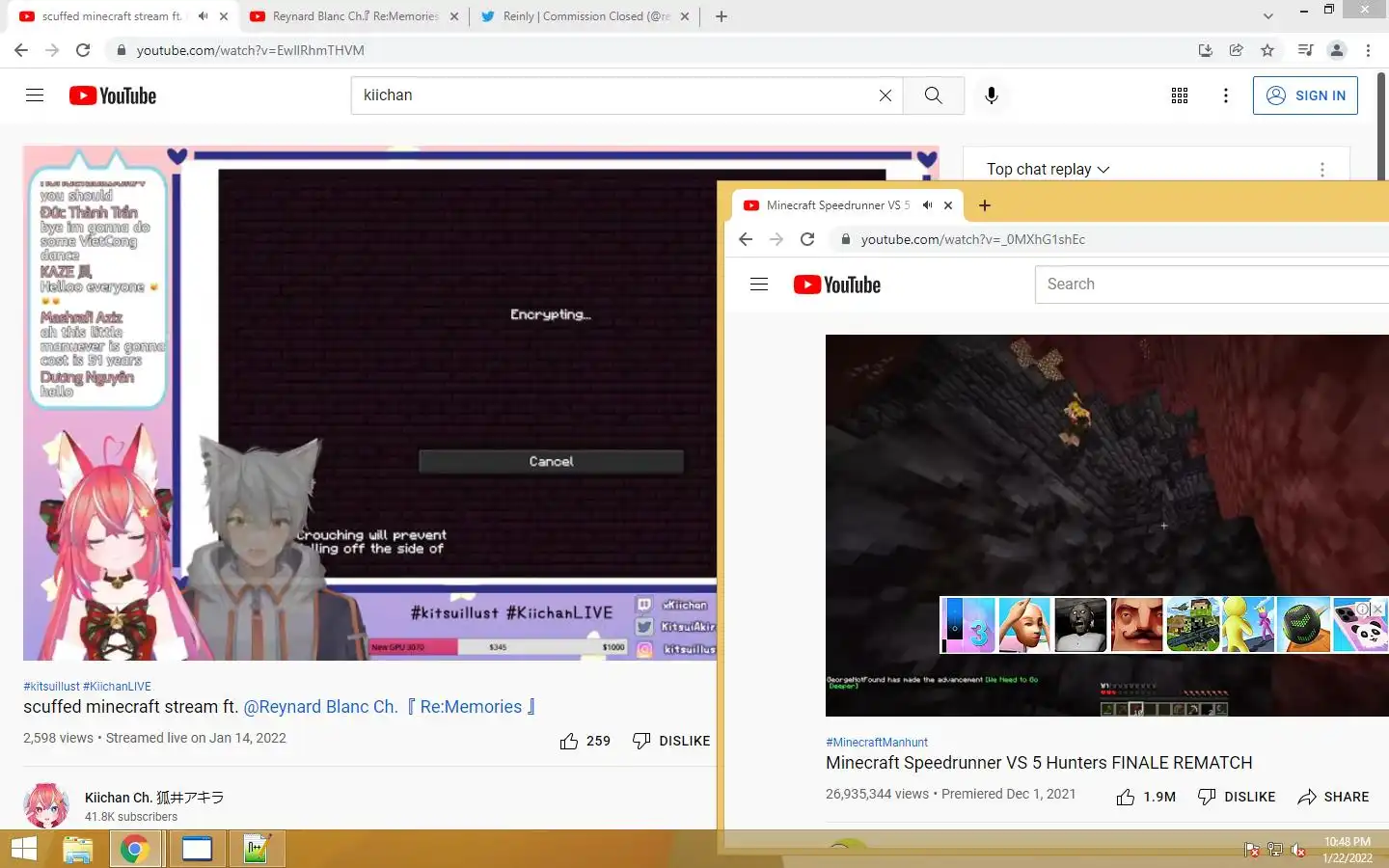
Task: Open Chrome three-dot menu in back window
Action: point(1368,50)
